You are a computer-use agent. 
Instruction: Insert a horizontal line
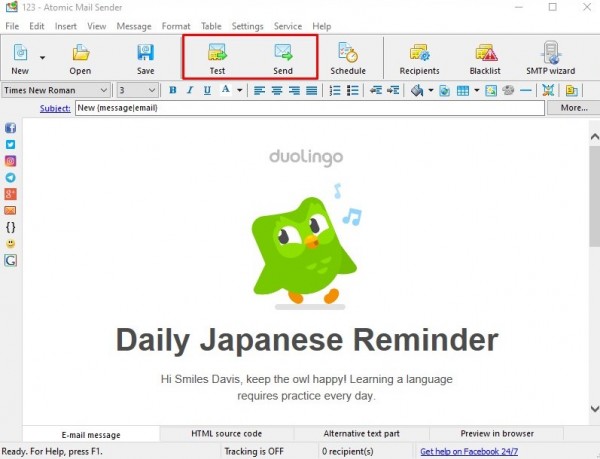[526, 91]
